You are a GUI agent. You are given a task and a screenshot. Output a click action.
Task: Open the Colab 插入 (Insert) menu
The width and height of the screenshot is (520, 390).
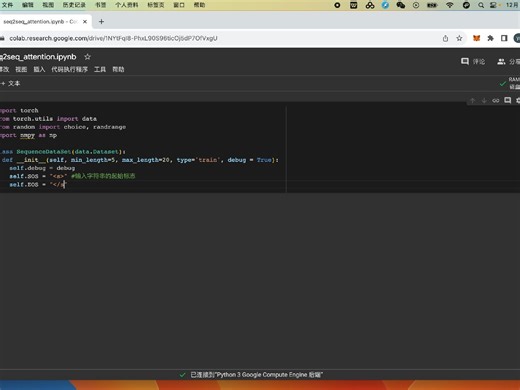pos(39,69)
